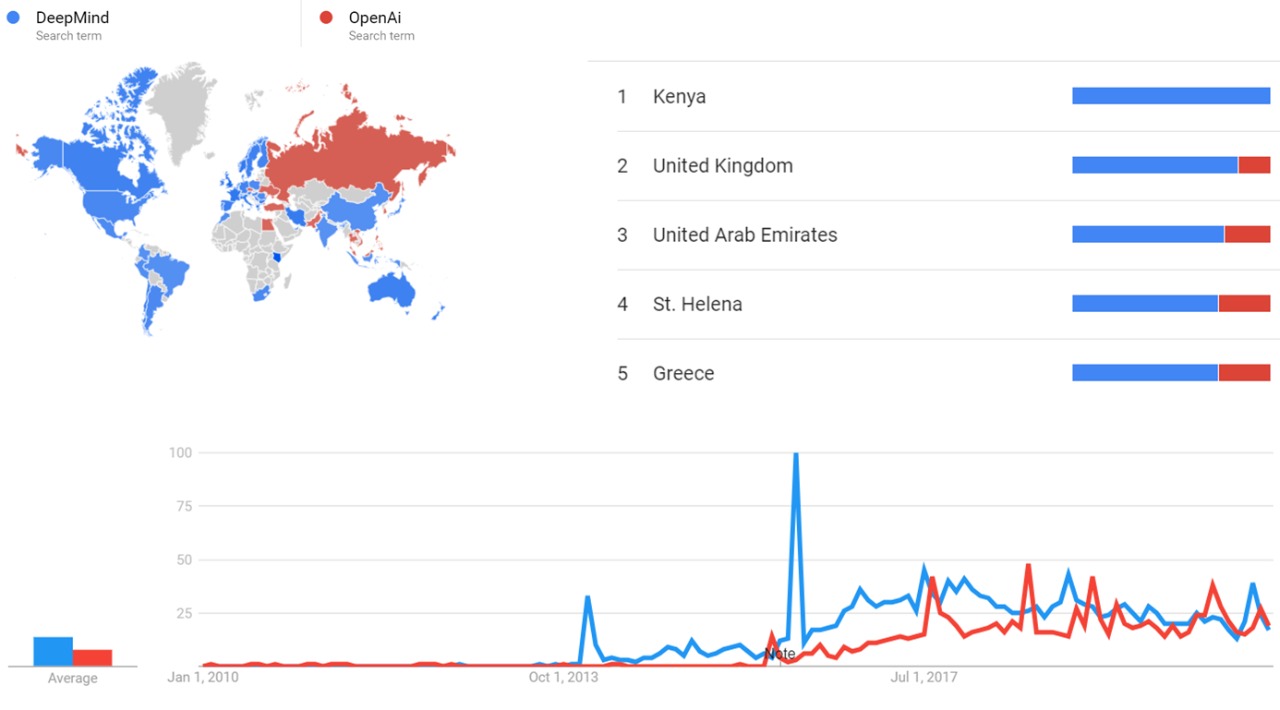Click Kenya's blue interest bar
Screen dimensions: 1280x710
pos(1170,96)
